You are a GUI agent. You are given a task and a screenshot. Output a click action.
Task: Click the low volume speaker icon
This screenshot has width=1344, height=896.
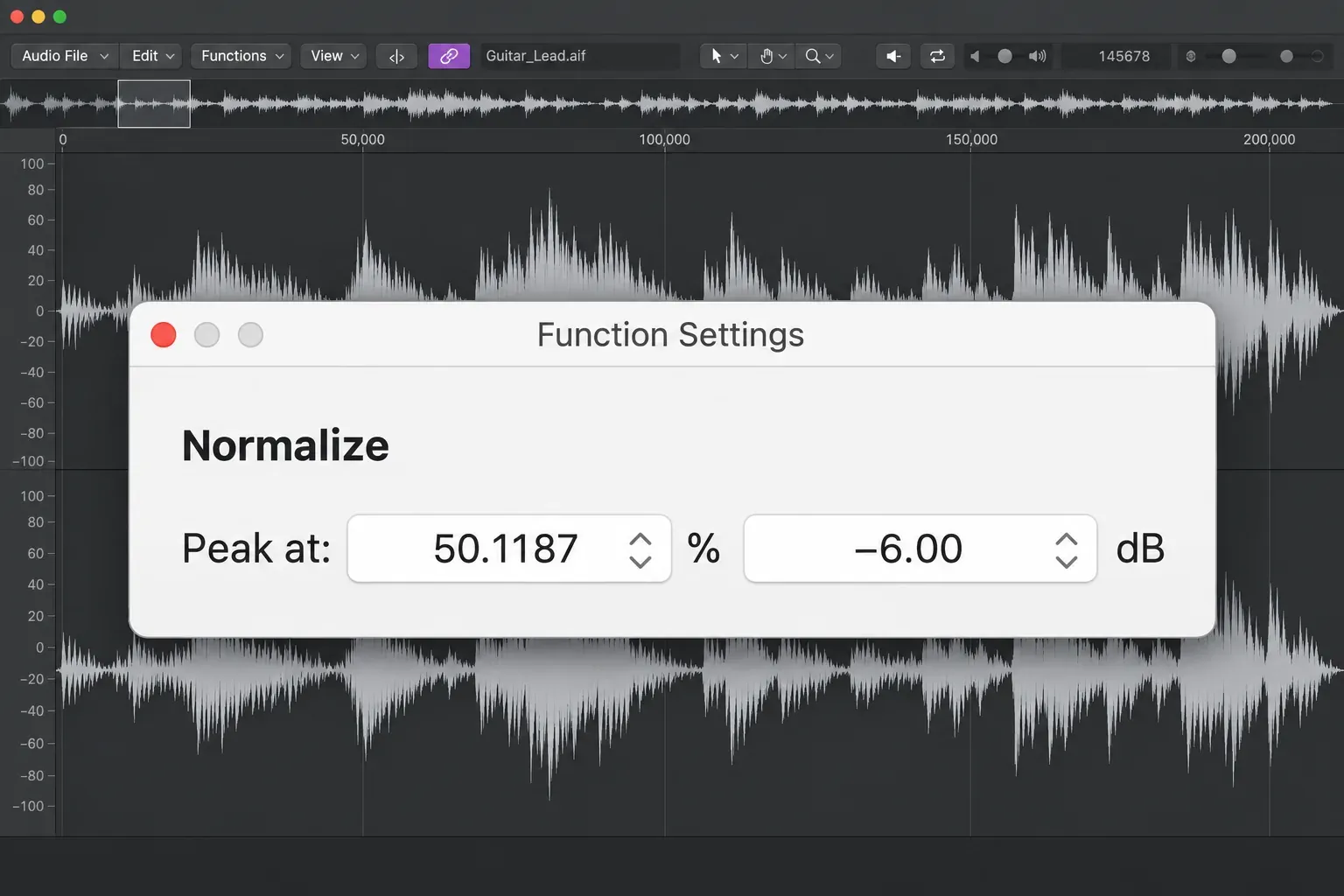[x=975, y=56]
